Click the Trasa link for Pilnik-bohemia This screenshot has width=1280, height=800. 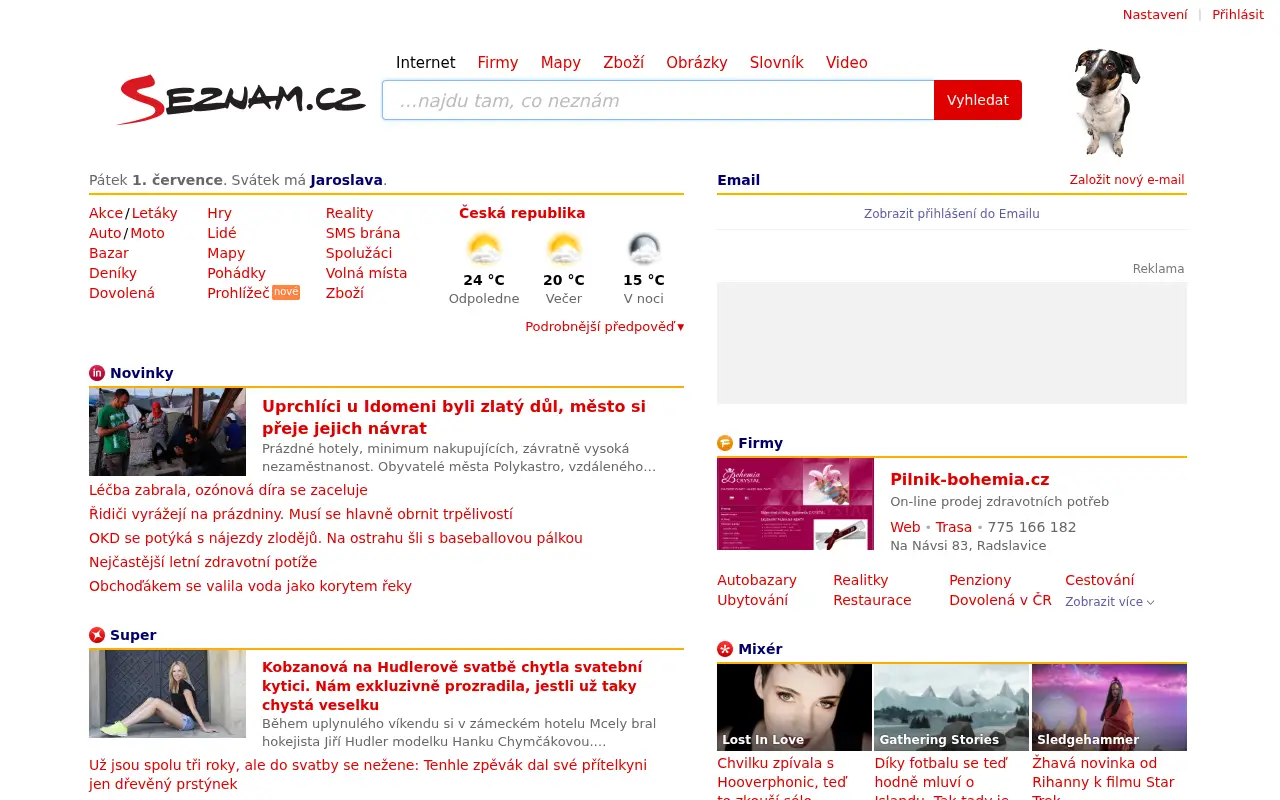click(x=954, y=527)
